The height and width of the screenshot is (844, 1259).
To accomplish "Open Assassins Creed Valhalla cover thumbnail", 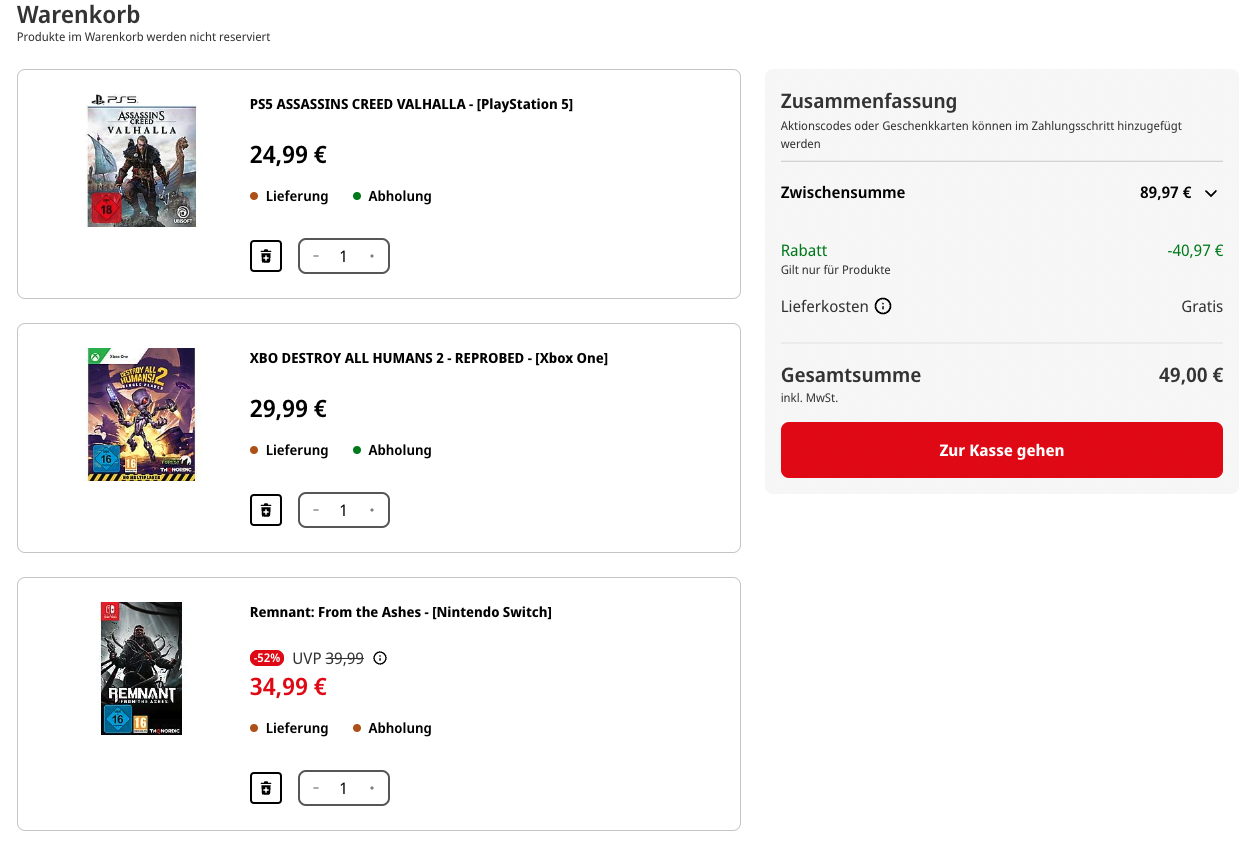I will 142,160.
